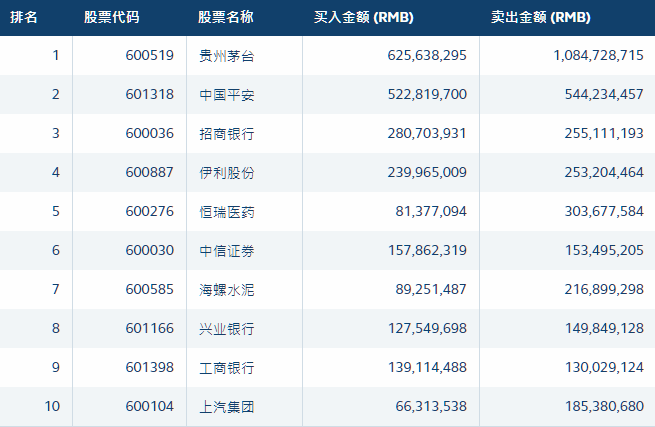Click sell amount 216,899,298
Image resolution: width=655 pixels, height=427 pixels.
tap(604, 289)
